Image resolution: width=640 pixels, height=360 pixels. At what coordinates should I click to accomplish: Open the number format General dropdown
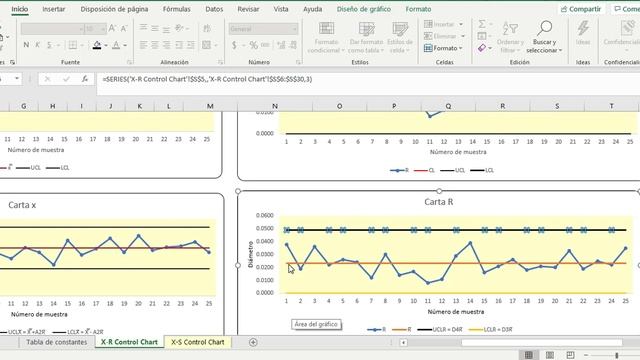[294, 29]
